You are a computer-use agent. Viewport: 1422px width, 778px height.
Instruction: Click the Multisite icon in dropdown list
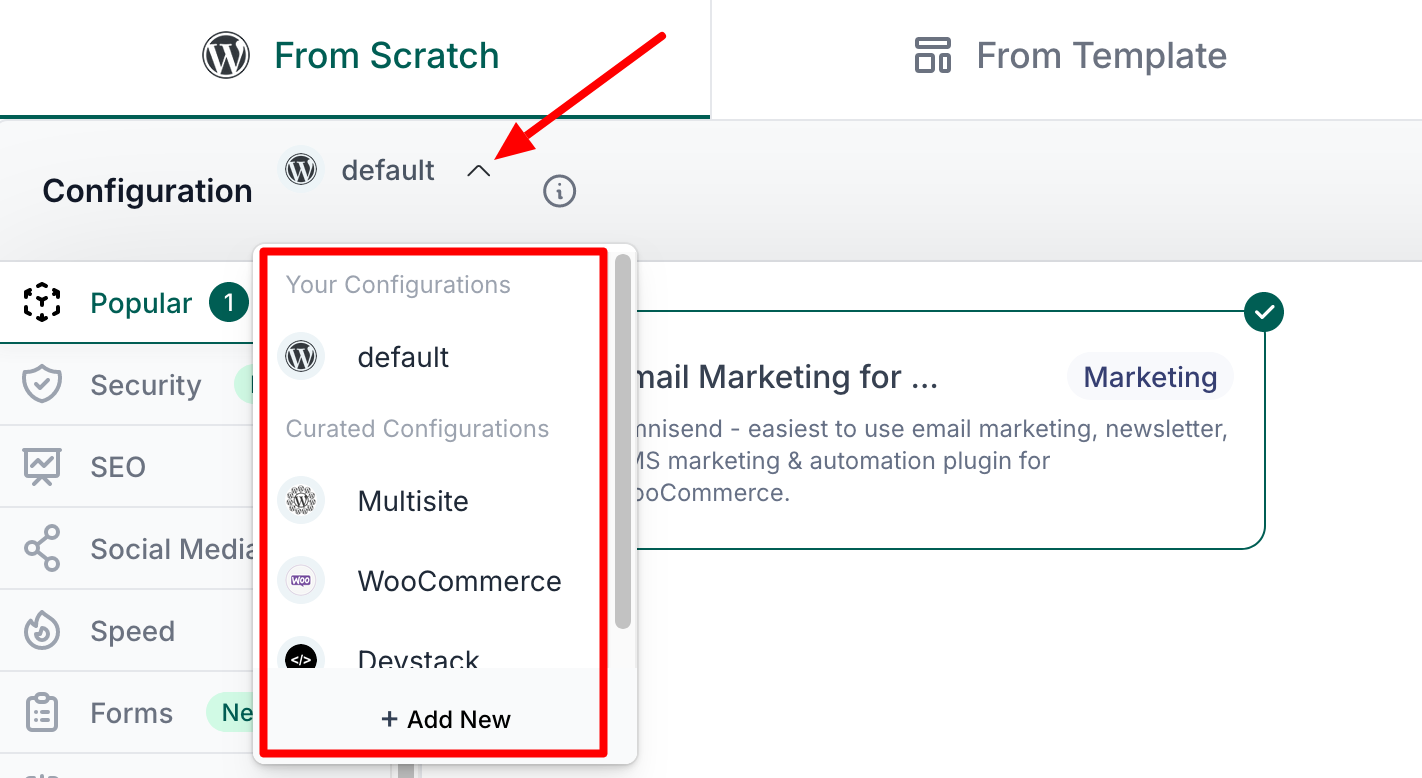coord(301,500)
